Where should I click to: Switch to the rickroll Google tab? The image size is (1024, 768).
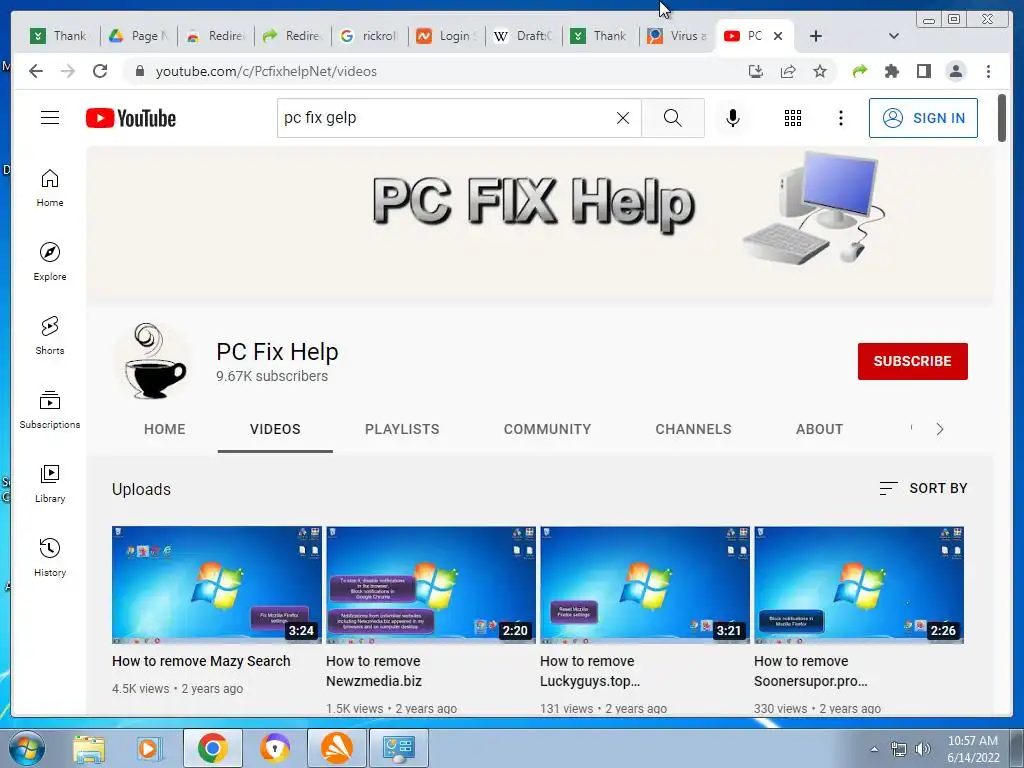click(x=369, y=36)
